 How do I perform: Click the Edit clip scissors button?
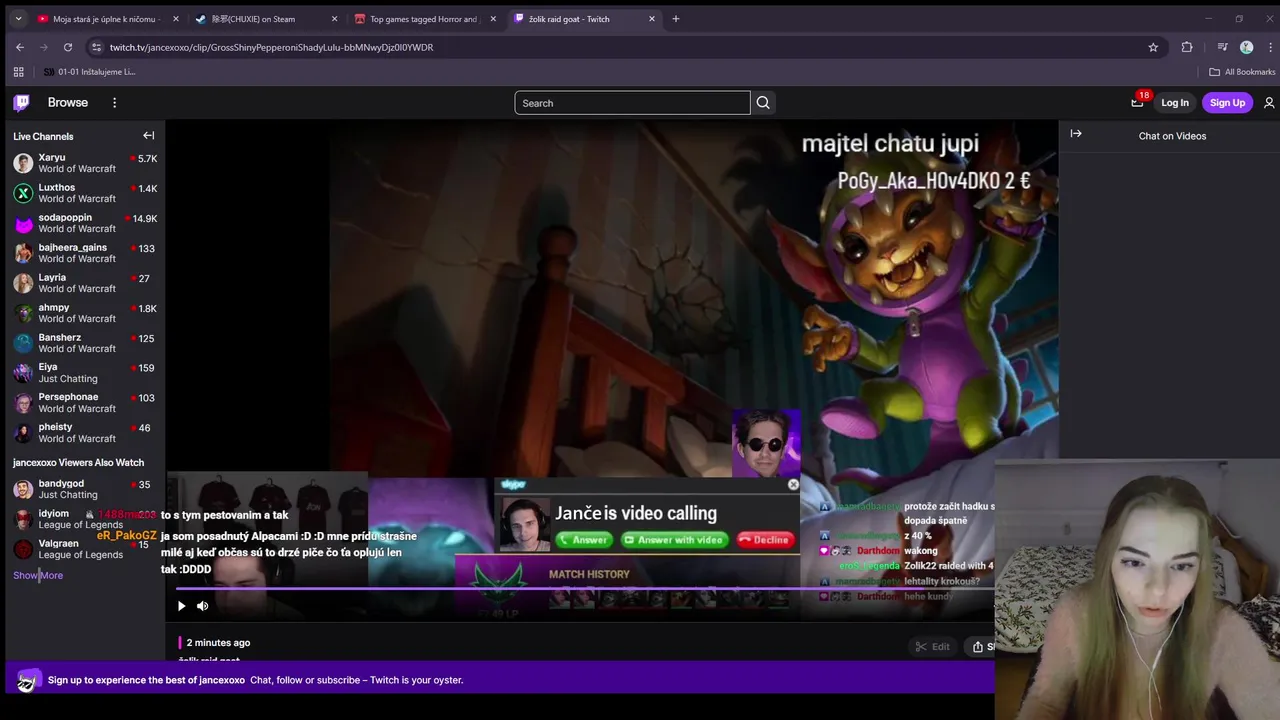point(932,646)
